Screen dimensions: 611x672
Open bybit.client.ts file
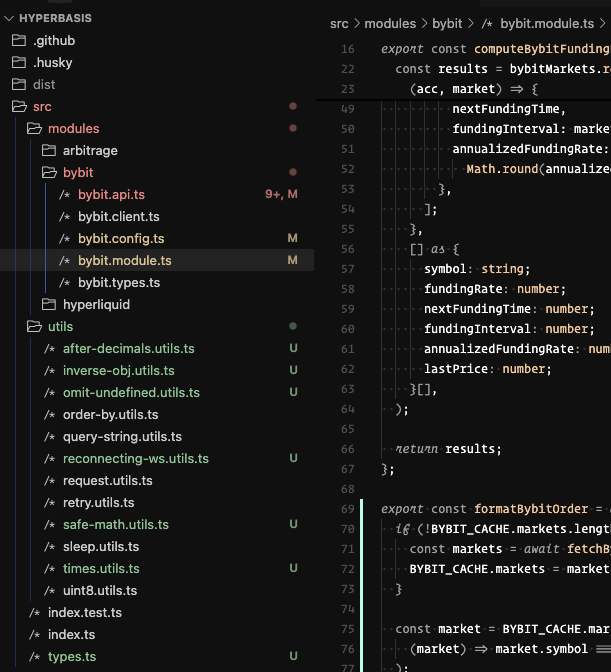point(119,216)
